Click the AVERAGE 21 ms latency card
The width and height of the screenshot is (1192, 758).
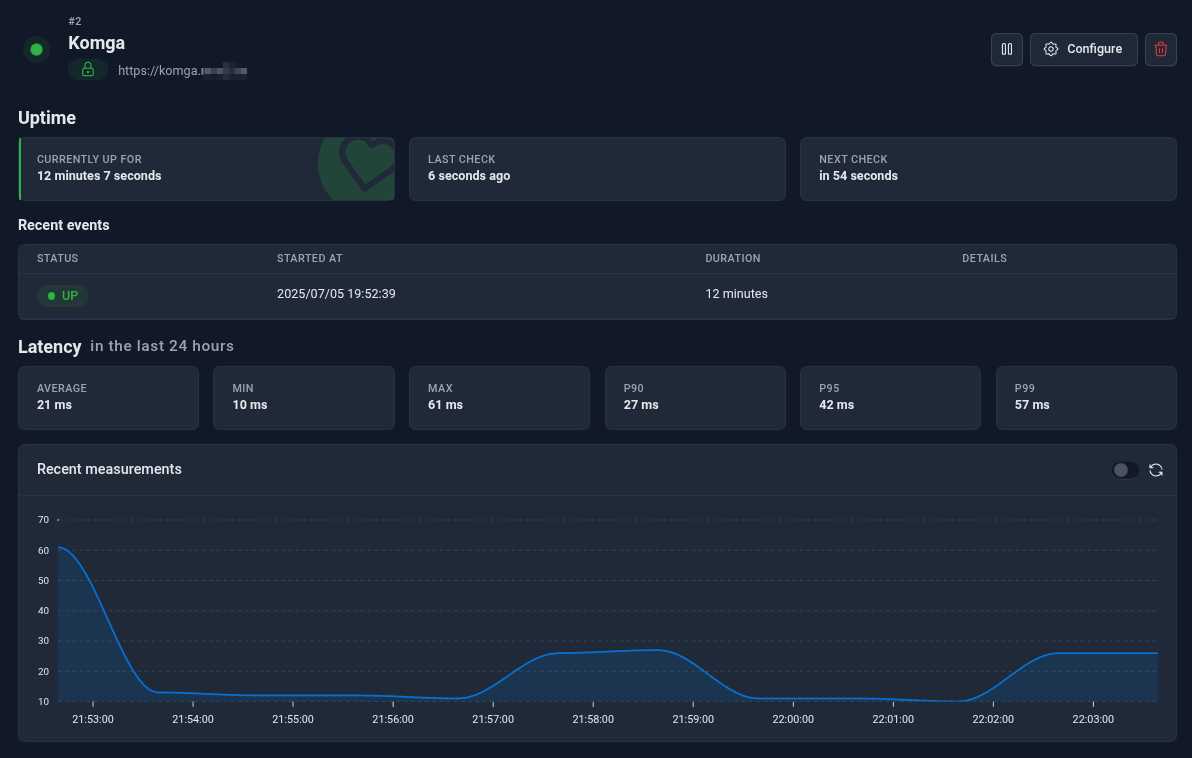coord(109,398)
